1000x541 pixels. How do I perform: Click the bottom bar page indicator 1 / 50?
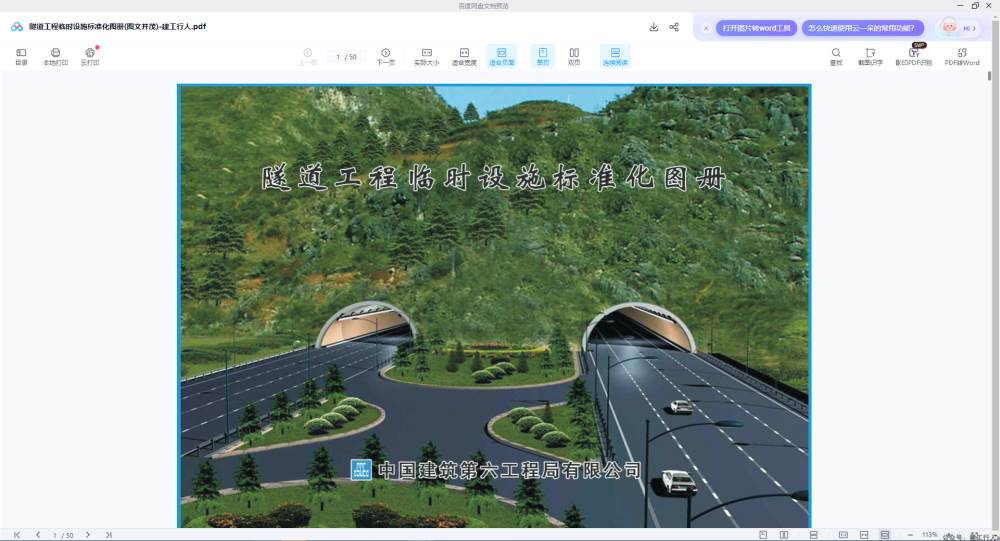pyautogui.click(x=62, y=535)
